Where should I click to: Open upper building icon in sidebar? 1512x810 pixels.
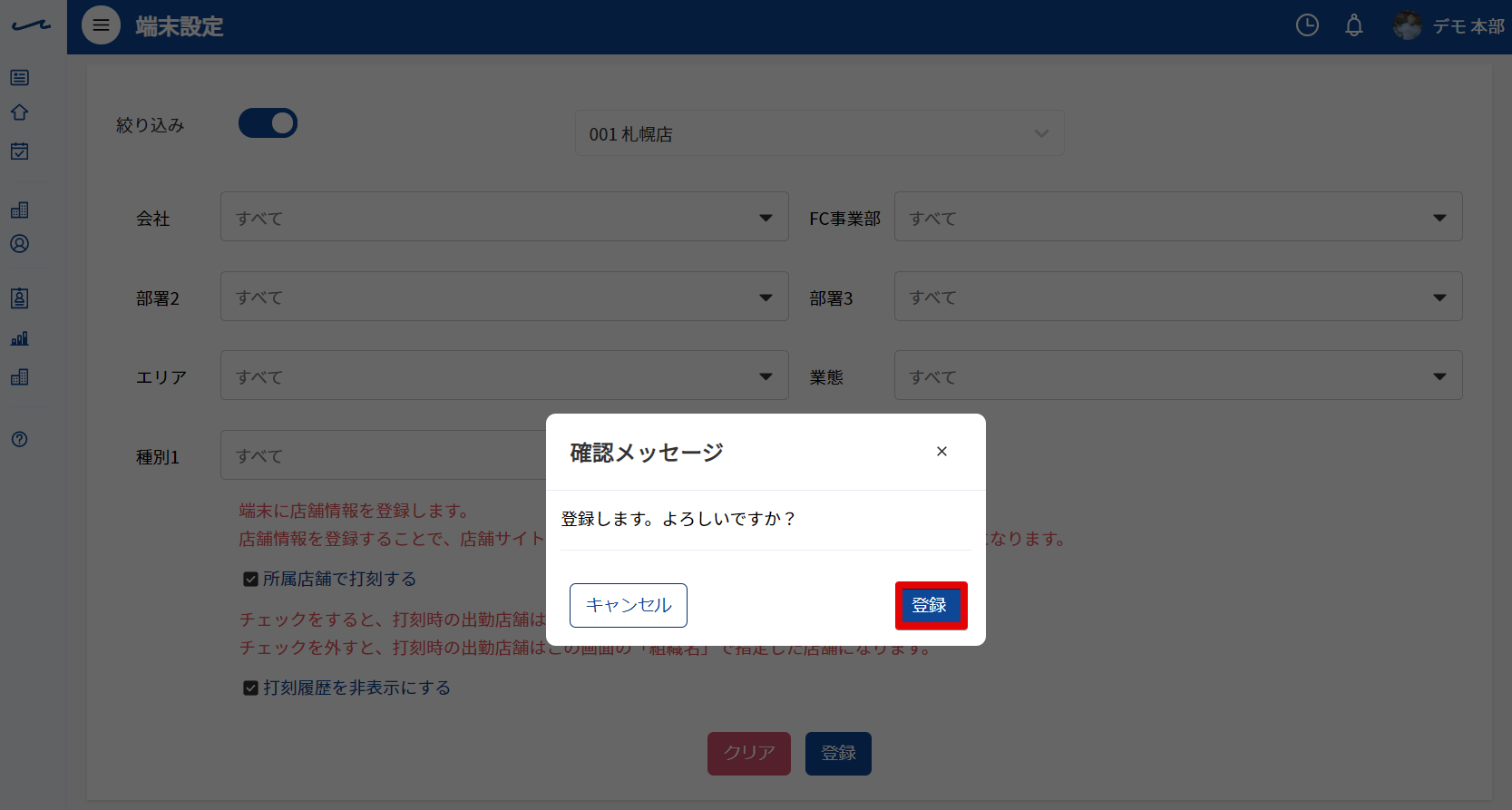click(x=19, y=210)
